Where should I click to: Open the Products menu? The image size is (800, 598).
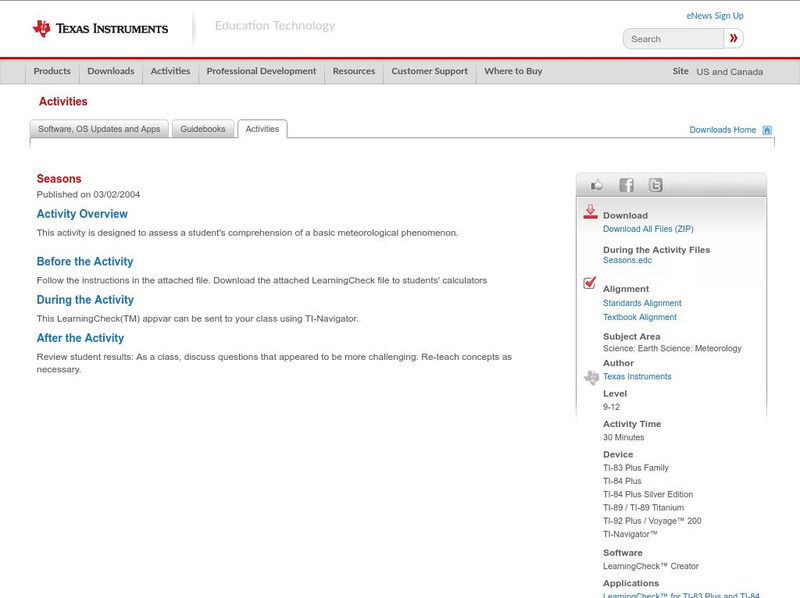point(52,71)
